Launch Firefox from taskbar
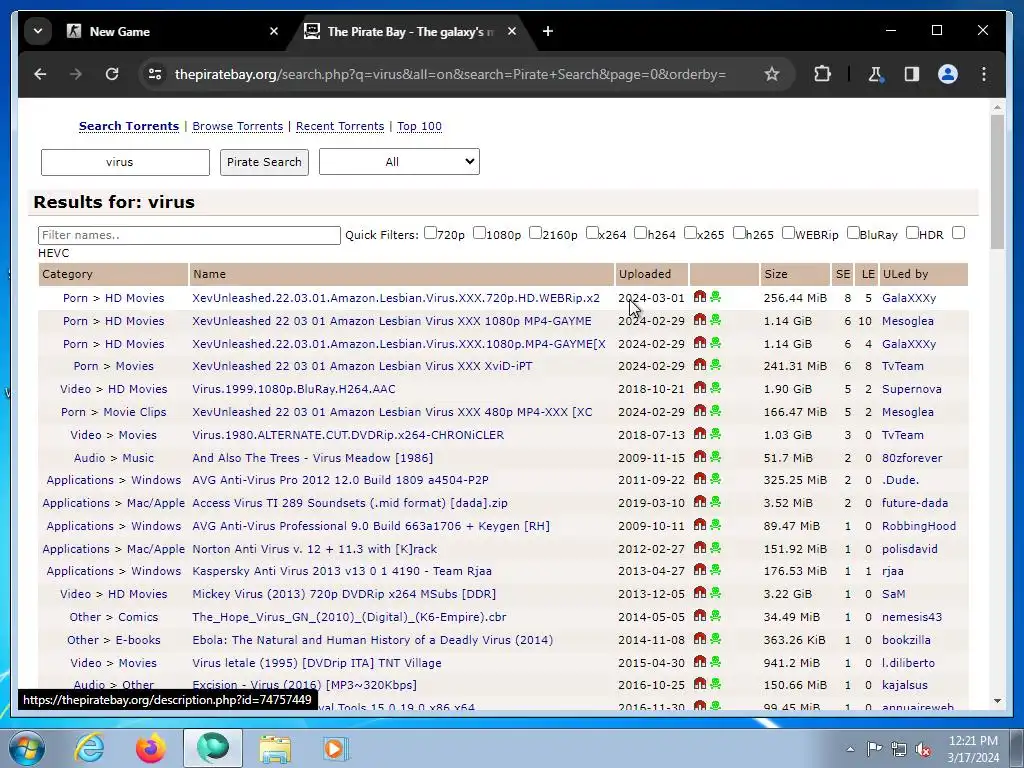The width and height of the screenshot is (1024, 768). pos(151,748)
